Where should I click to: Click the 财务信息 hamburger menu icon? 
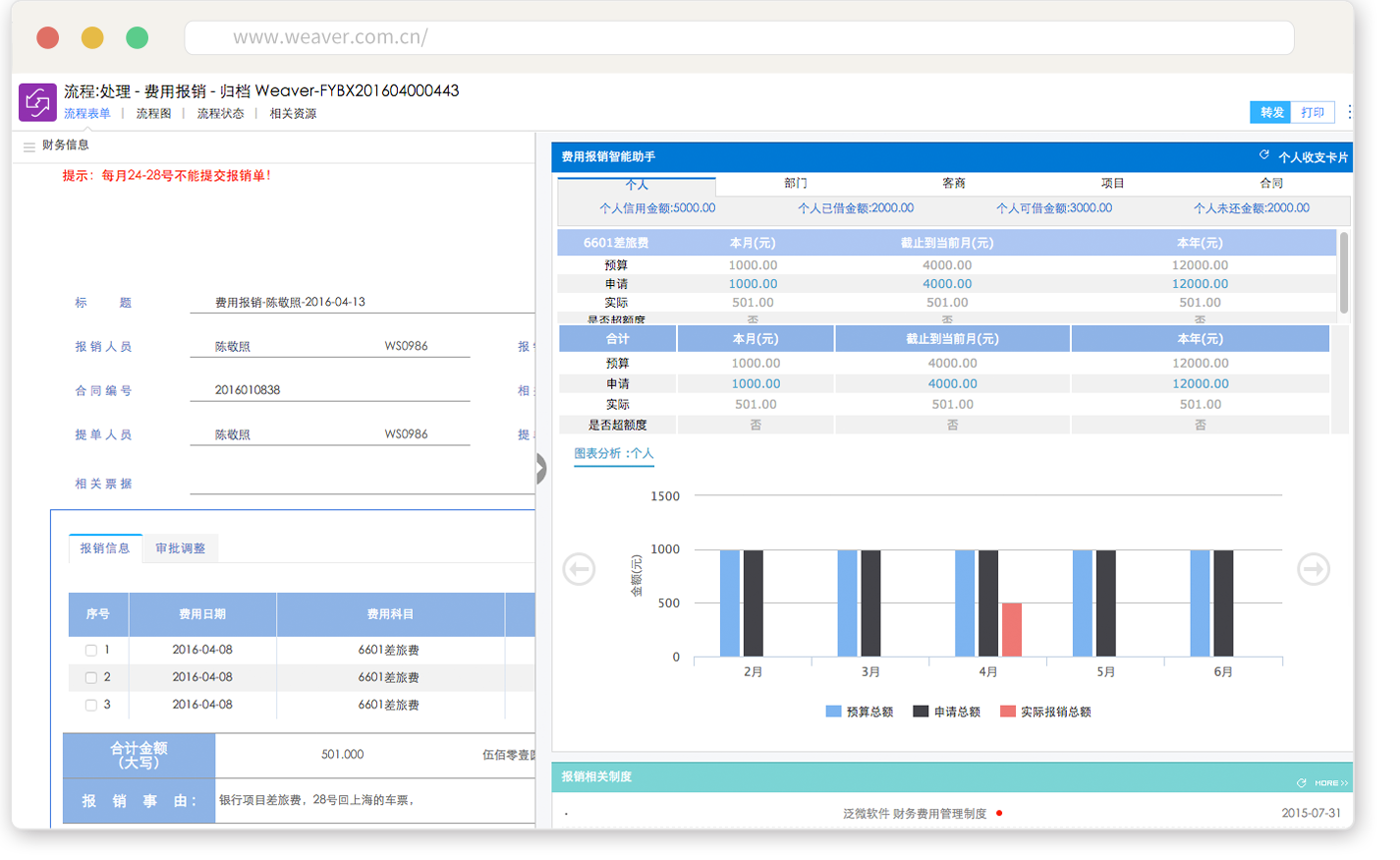click(x=29, y=146)
